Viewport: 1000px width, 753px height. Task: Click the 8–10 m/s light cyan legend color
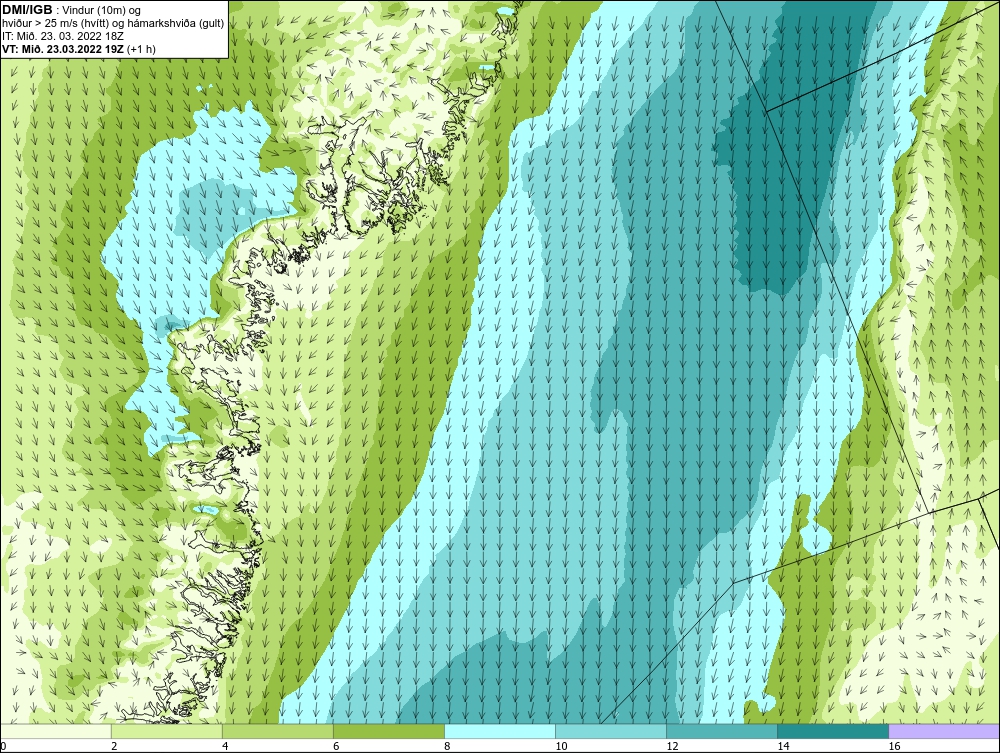click(499, 731)
